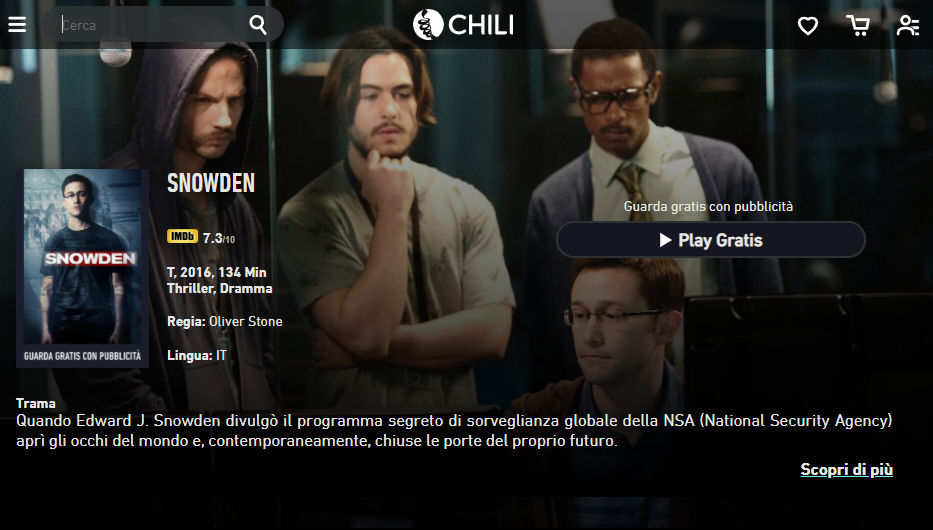Click the Snowden poster thumbnail
This screenshot has width=933, height=530.
(82, 268)
